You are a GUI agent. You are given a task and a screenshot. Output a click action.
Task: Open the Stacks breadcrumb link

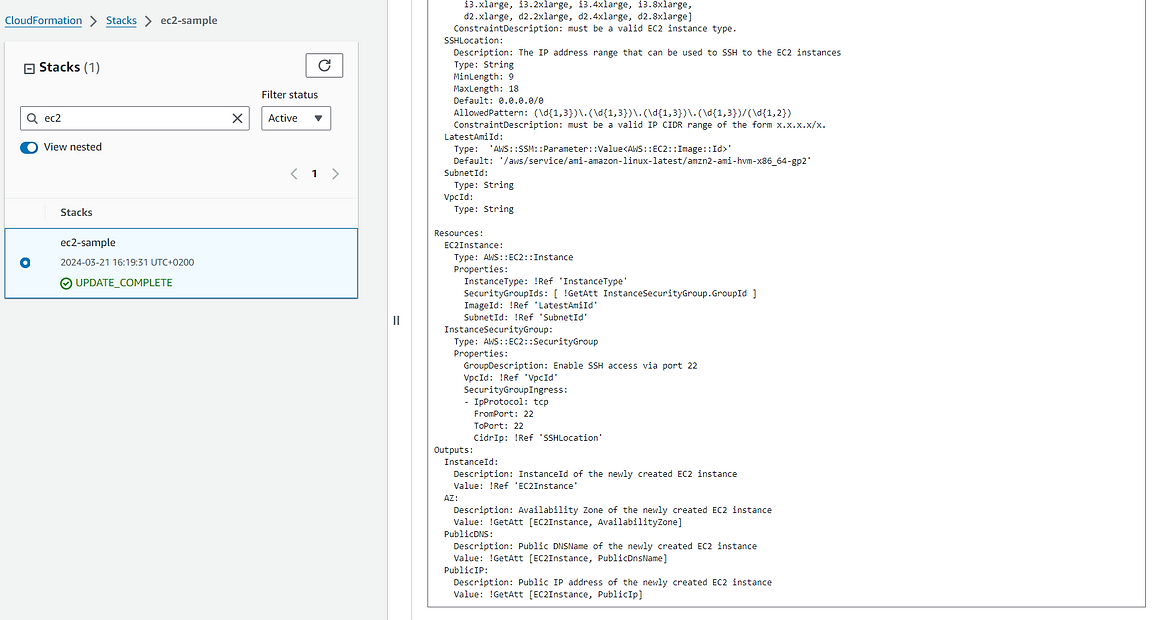[121, 21]
